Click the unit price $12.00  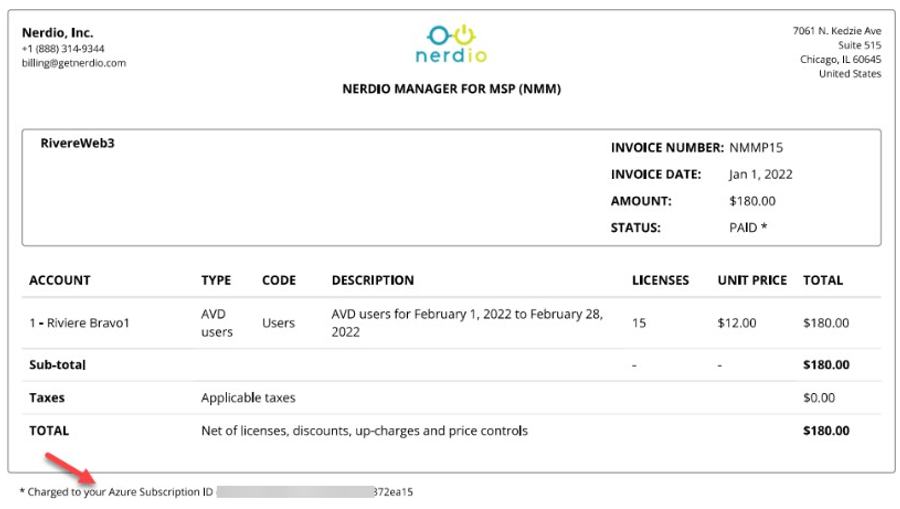[x=737, y=323]
